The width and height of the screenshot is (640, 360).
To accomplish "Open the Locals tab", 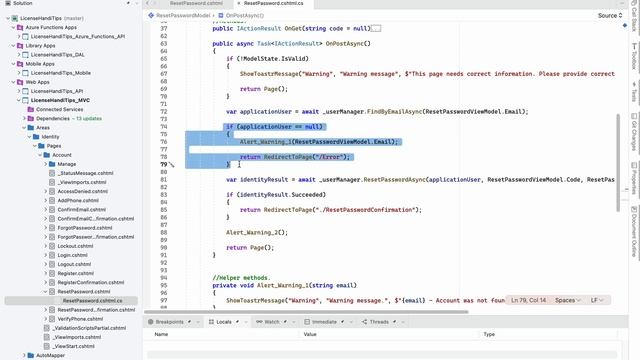I will point(224,322).
